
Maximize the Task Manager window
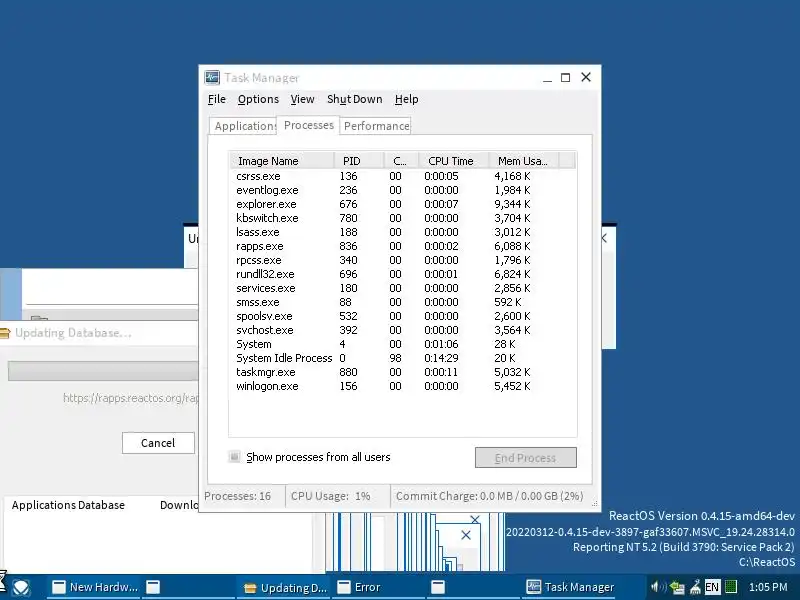pos(565,78)
